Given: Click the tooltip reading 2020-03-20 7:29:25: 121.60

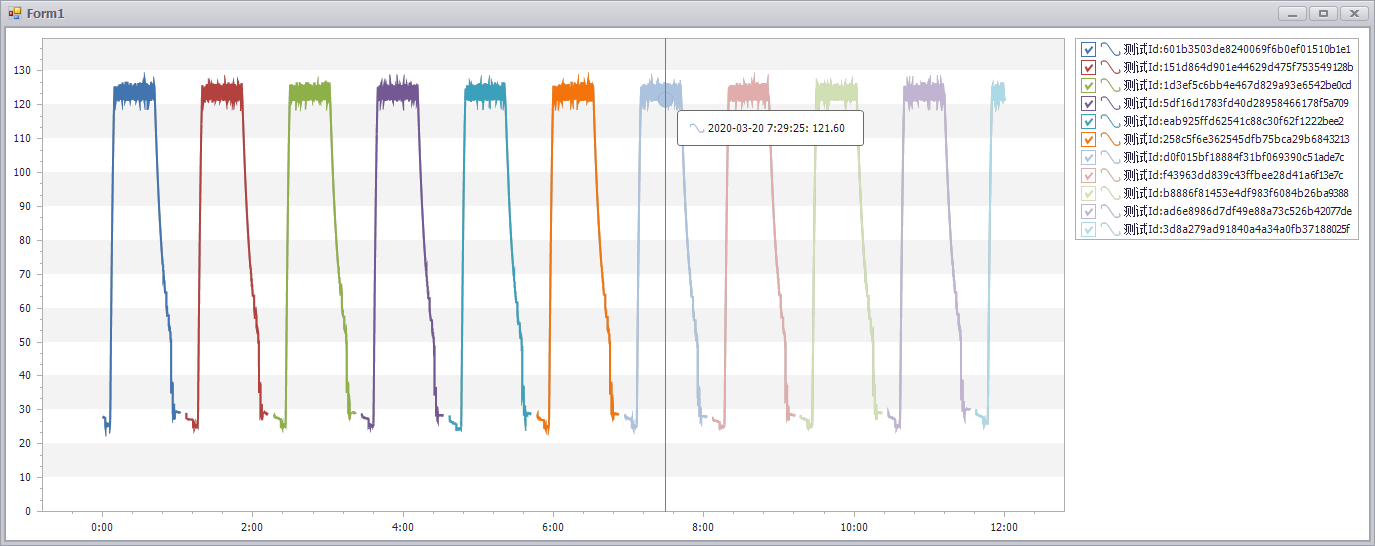Looking at the screenshot, I should (771, 128).
